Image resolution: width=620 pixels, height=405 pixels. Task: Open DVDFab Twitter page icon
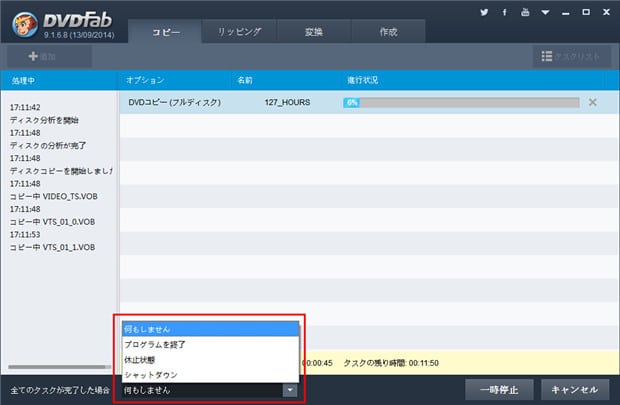pyautogui.click(x=484, y=13)
